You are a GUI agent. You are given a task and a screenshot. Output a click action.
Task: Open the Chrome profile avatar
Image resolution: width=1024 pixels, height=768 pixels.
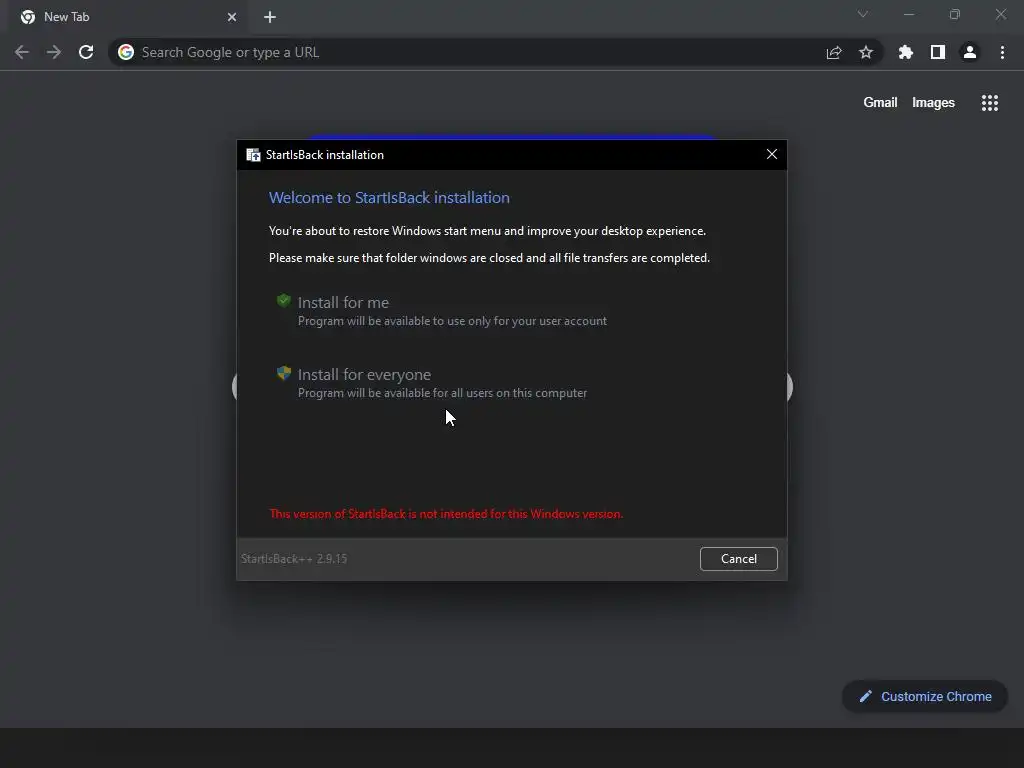pos(970,52)
